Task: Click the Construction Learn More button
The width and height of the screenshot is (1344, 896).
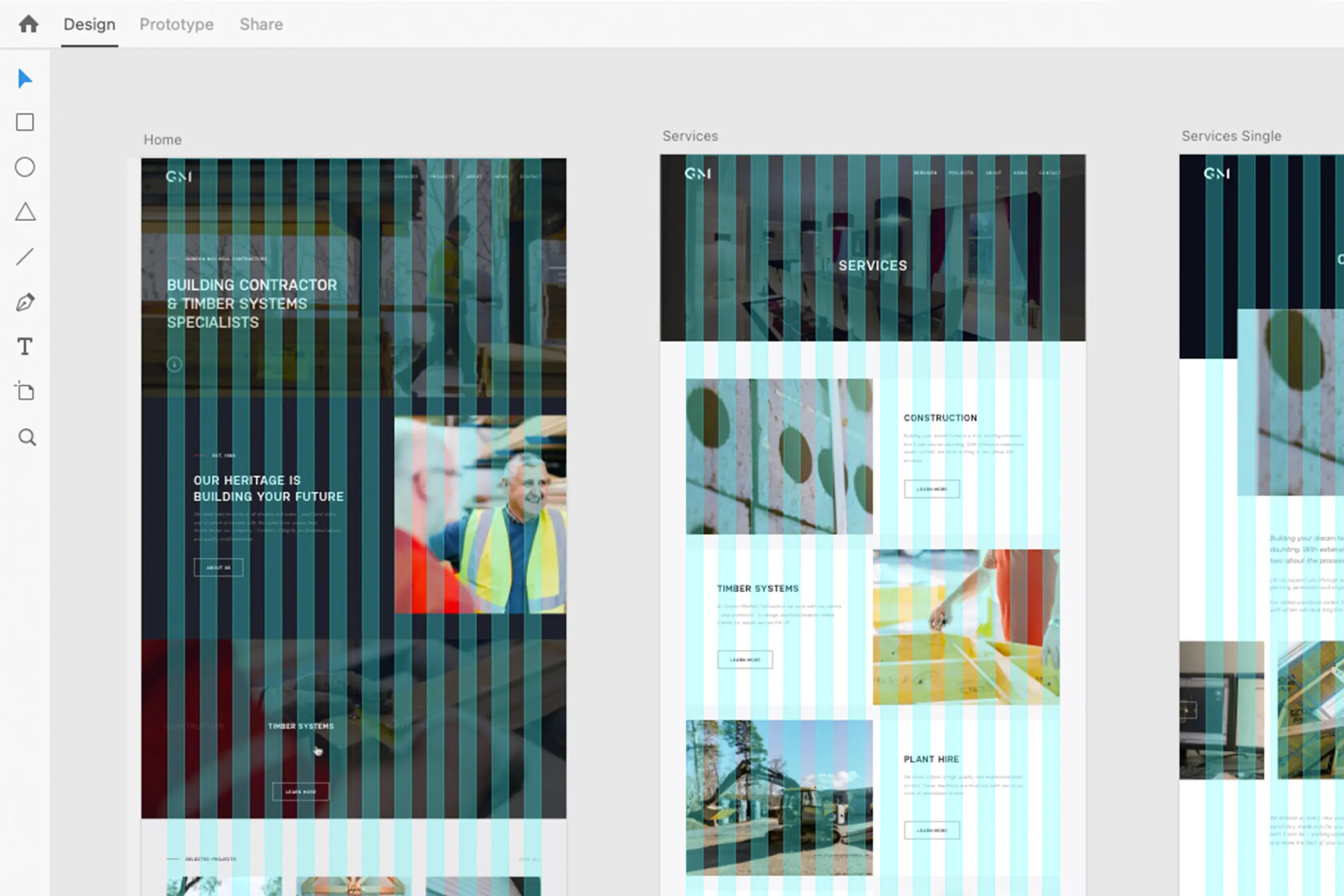Action: click(931, 489)
